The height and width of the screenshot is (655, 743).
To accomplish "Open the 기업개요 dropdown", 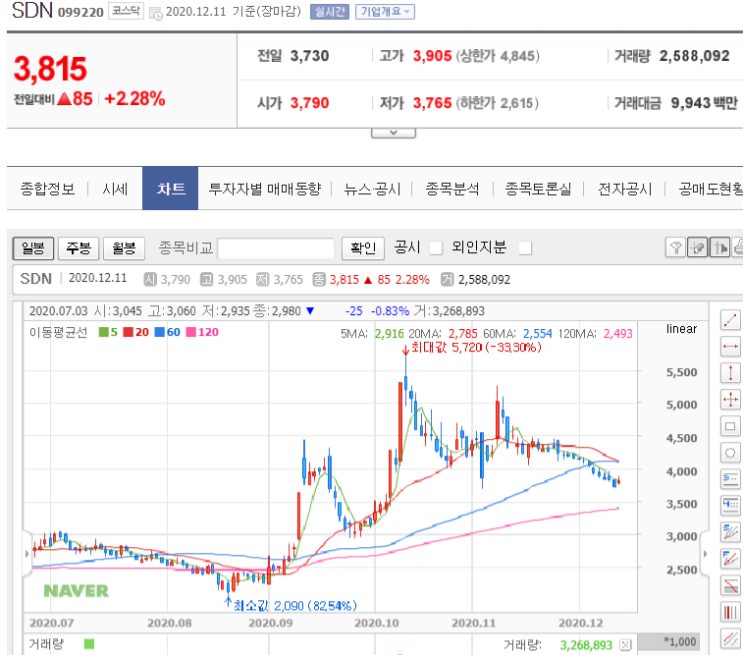I will 385,11.
